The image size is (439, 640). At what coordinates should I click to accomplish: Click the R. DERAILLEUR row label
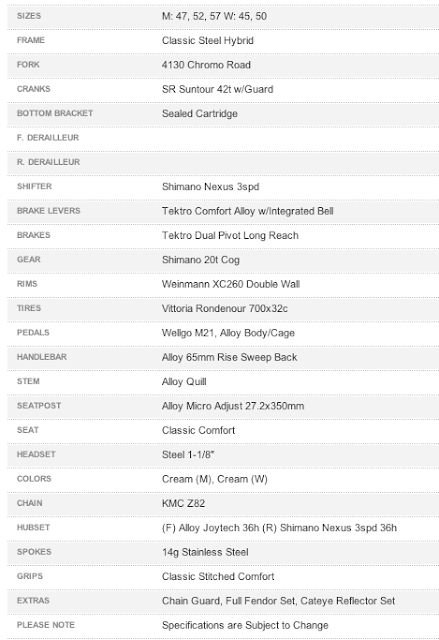pyautogui.click(x=49, y=162)
